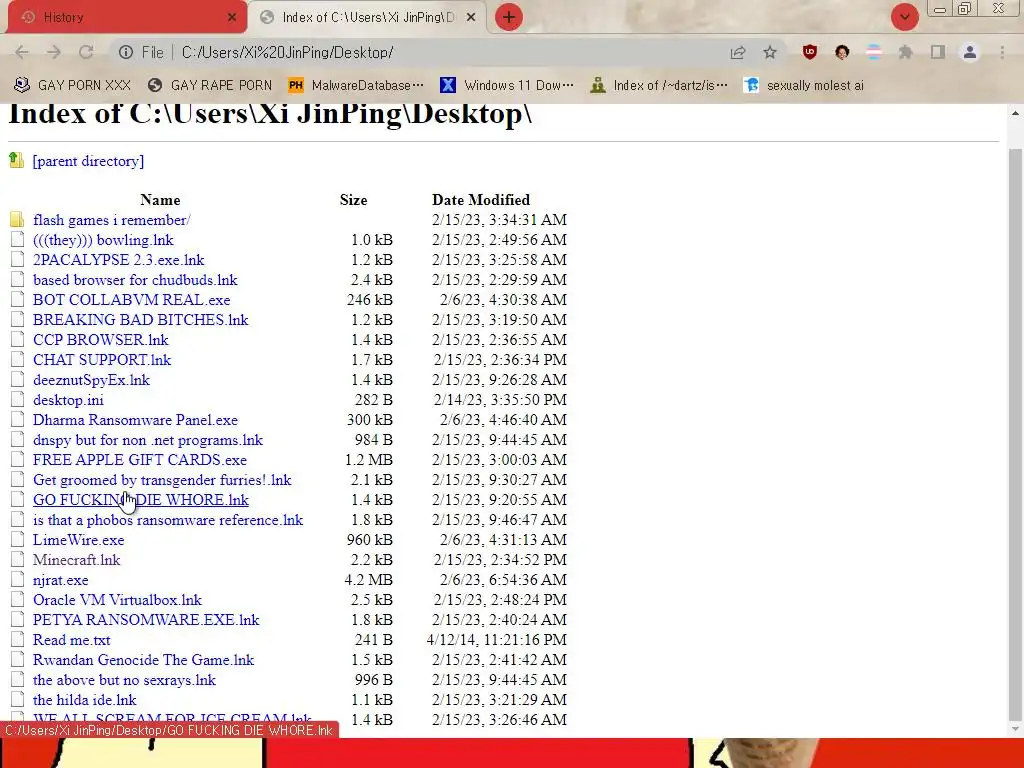Open dnspy but for non .net programs.lnk

click(x=148, y=440)
